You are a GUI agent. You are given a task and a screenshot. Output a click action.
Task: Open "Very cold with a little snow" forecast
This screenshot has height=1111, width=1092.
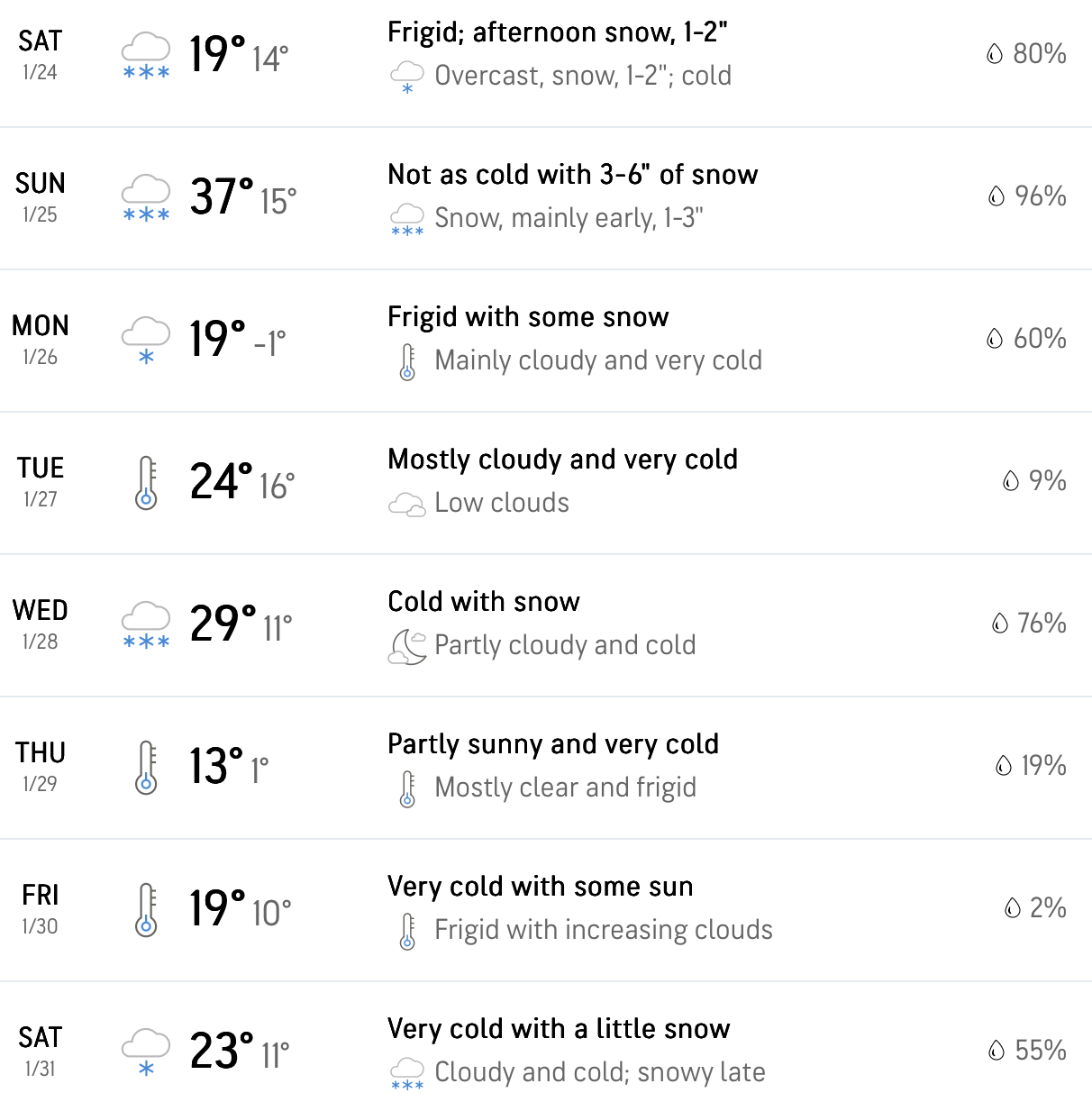pos(559,1029)
